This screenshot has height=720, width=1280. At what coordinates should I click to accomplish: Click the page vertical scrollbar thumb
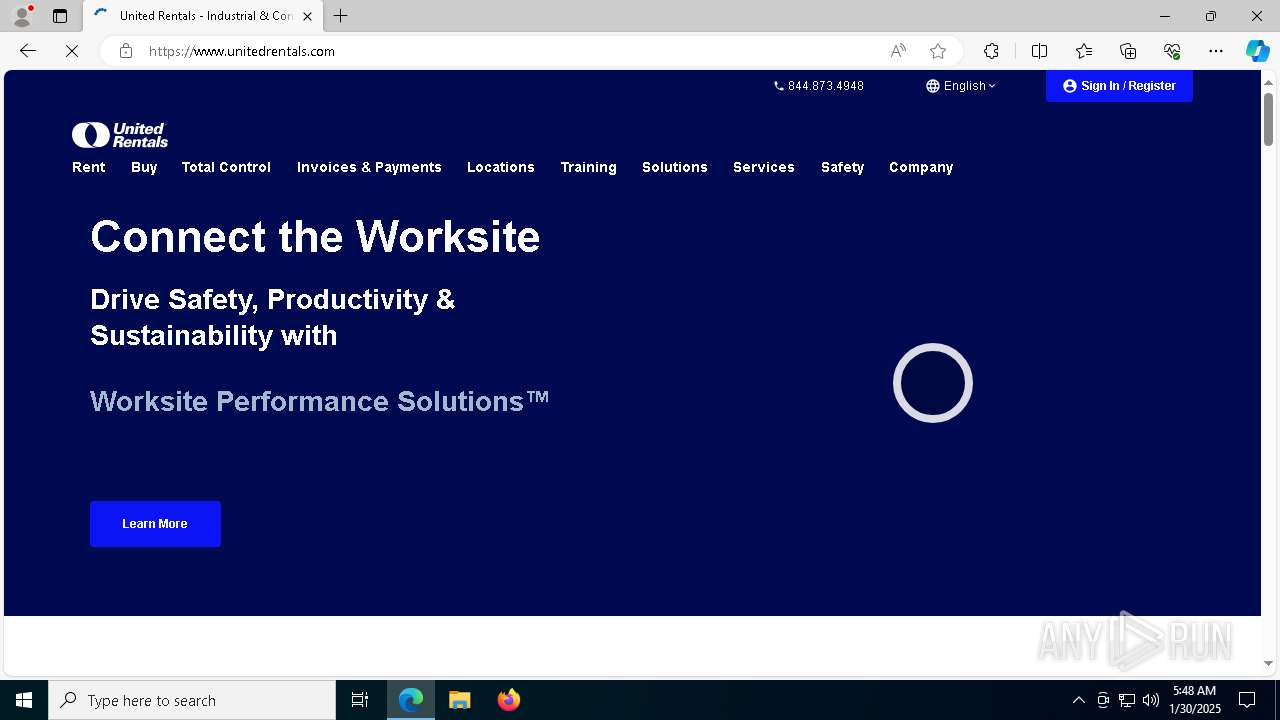[x=1268, y=119]
